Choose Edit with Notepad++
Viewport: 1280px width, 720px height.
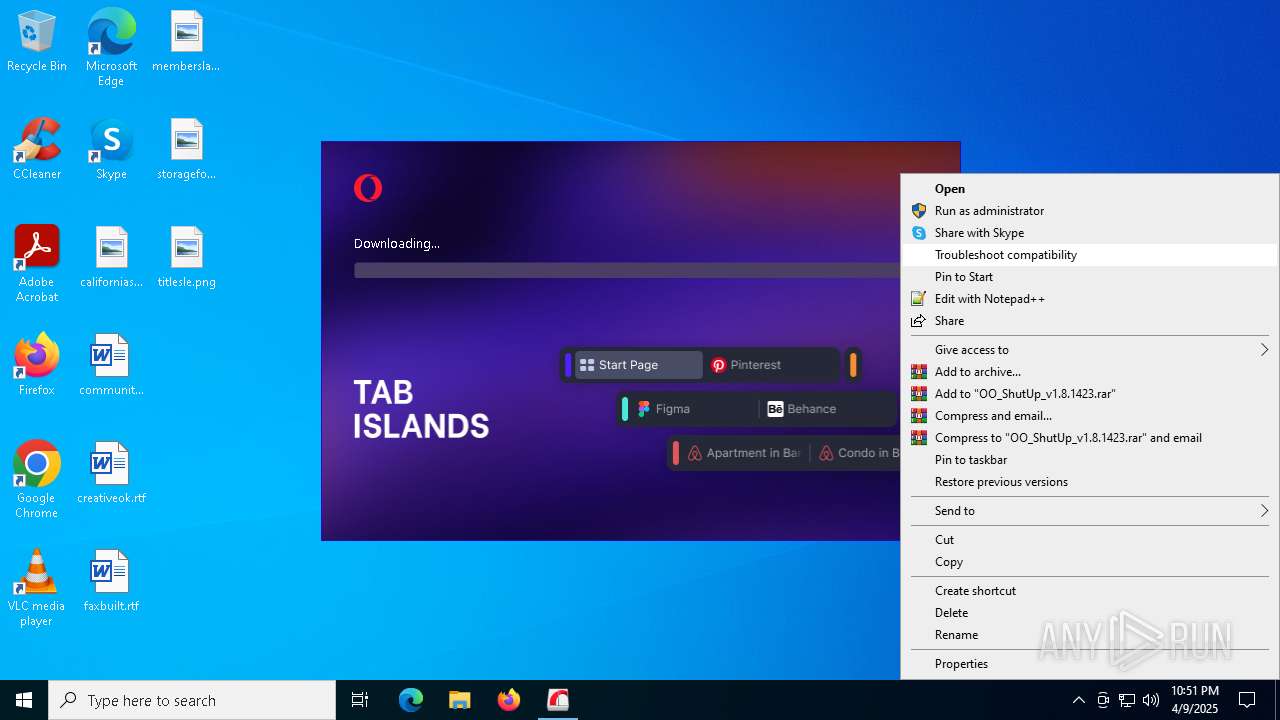(1090, 299)
